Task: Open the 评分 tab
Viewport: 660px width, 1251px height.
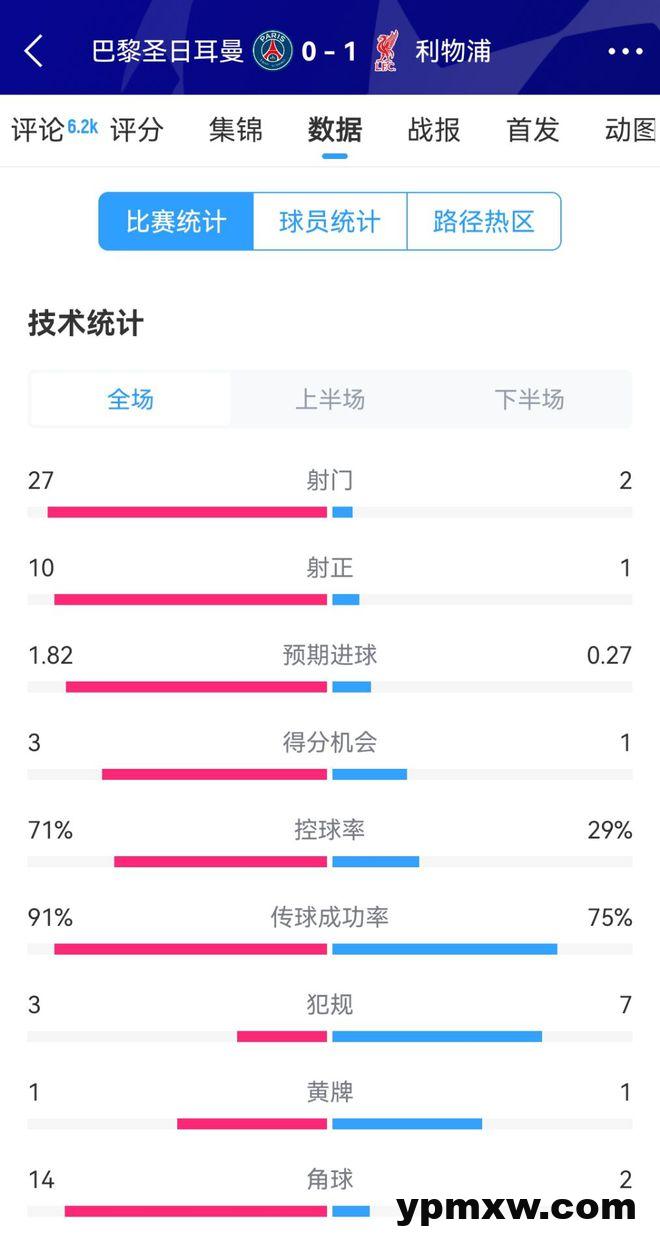Action: [x=136, y=130]
